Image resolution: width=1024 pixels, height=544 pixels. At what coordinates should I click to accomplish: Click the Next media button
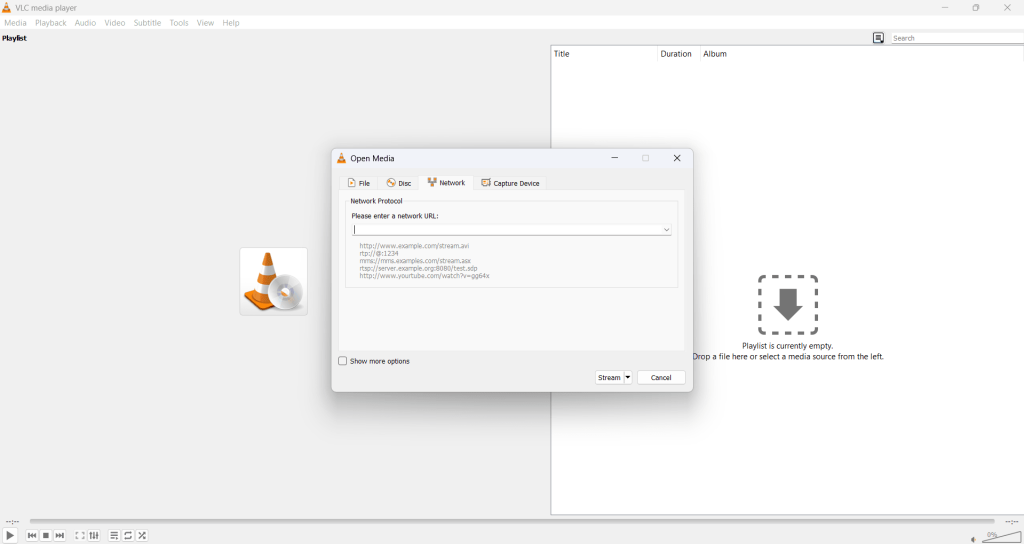(x=59, y=536)
